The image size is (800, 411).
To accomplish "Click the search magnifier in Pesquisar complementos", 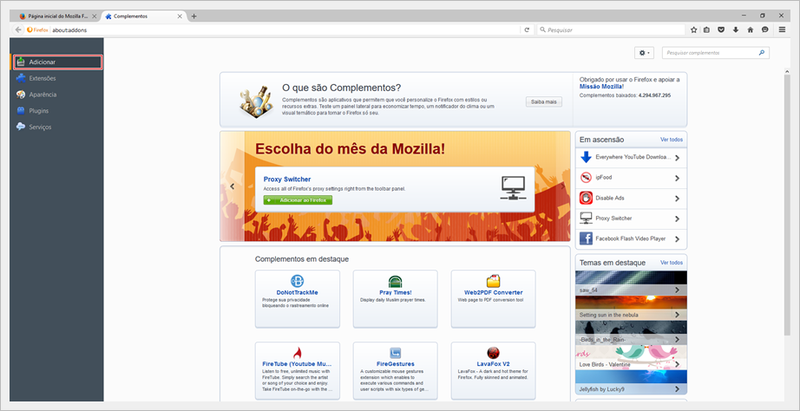I will click(x=762, y=53).
